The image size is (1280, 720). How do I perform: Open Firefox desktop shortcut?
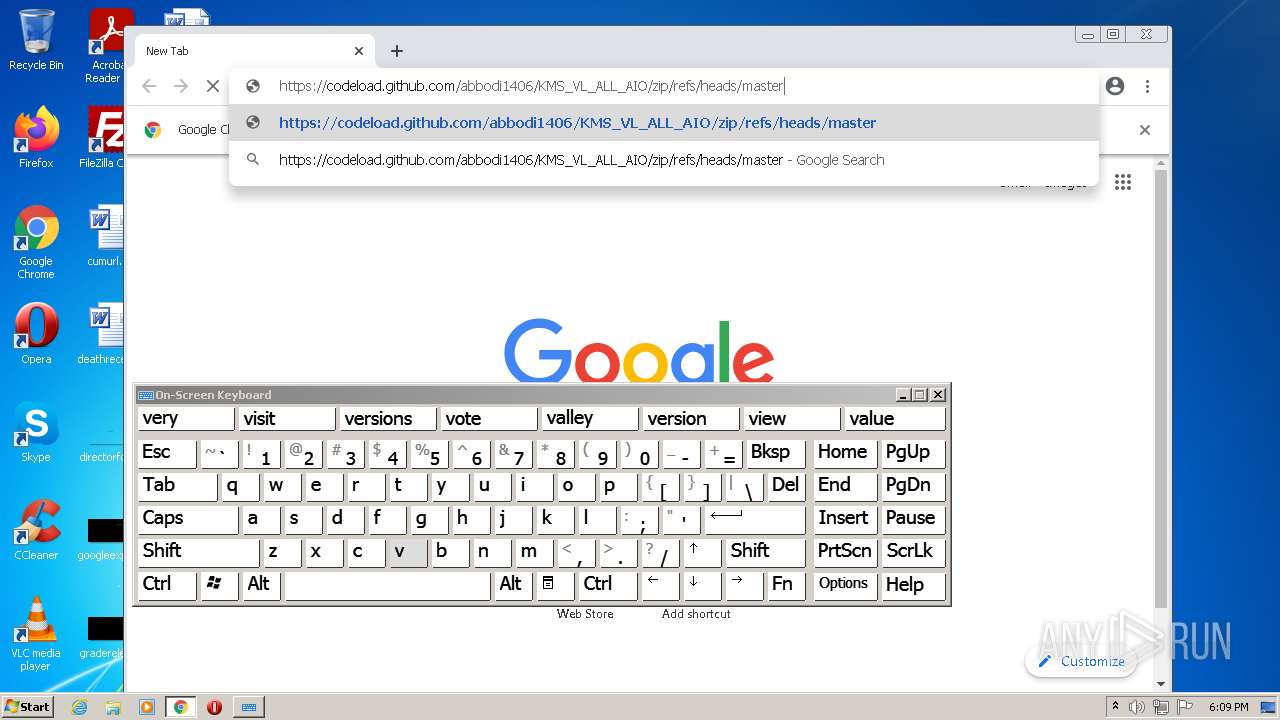(36, 138)
